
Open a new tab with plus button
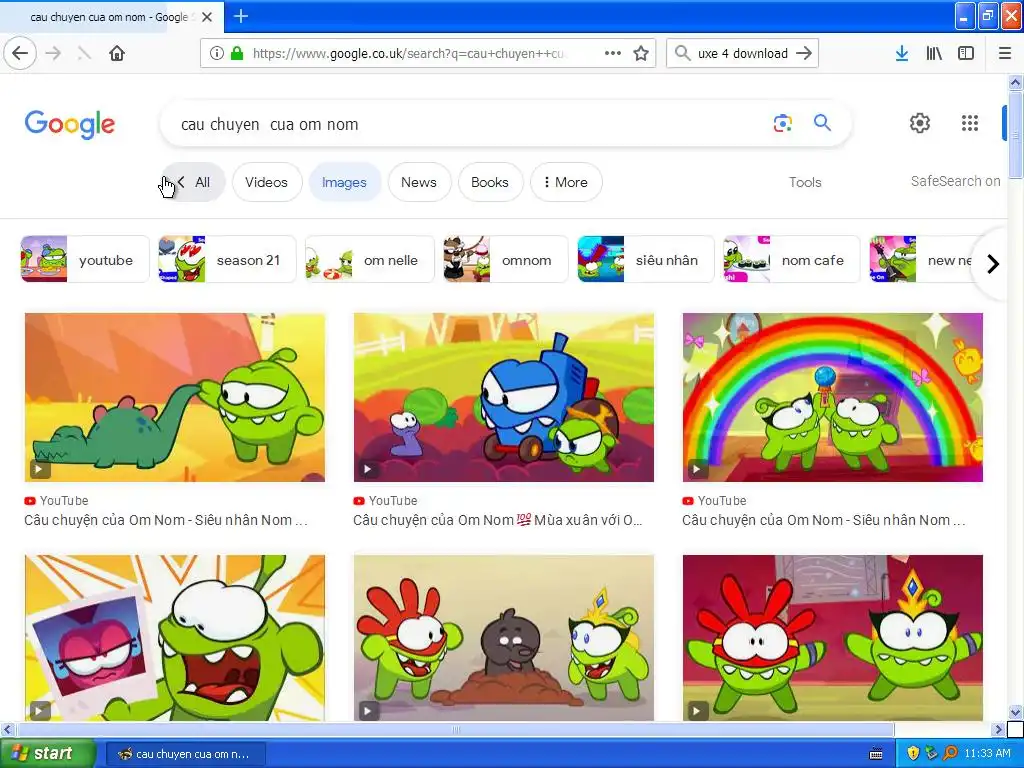240,16
